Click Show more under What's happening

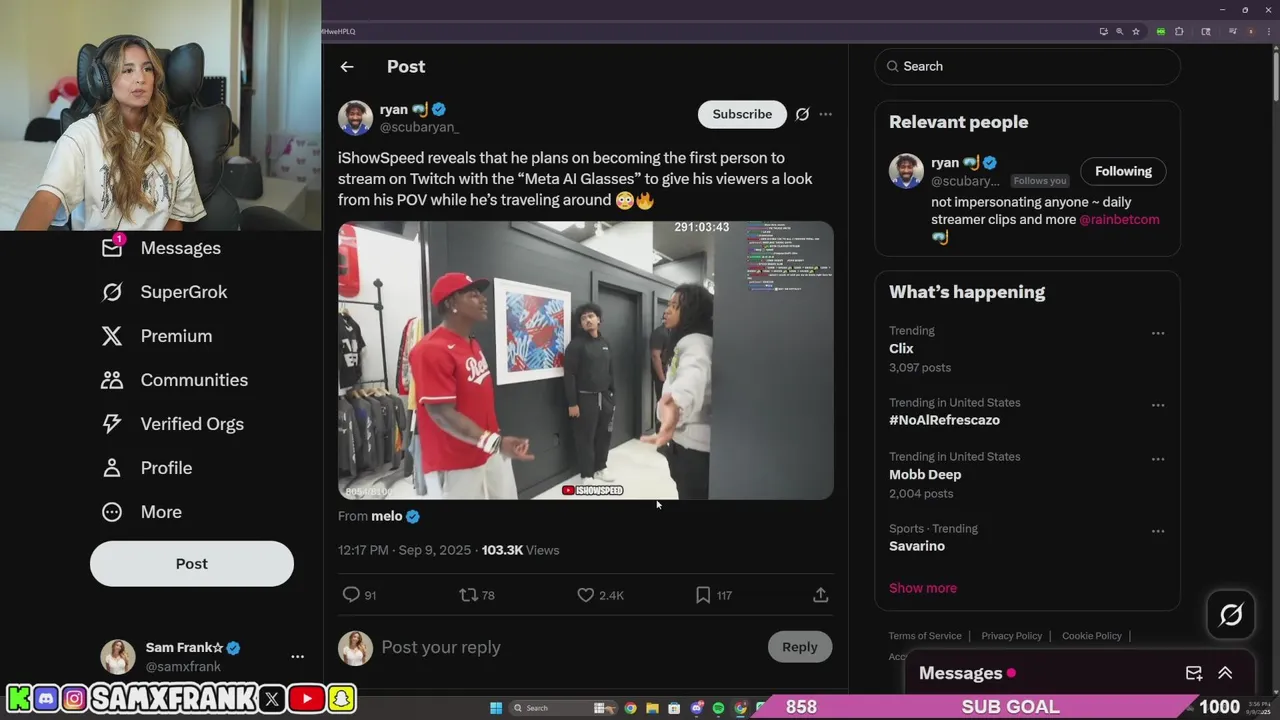pyautogui.click(x=923, y=588)
